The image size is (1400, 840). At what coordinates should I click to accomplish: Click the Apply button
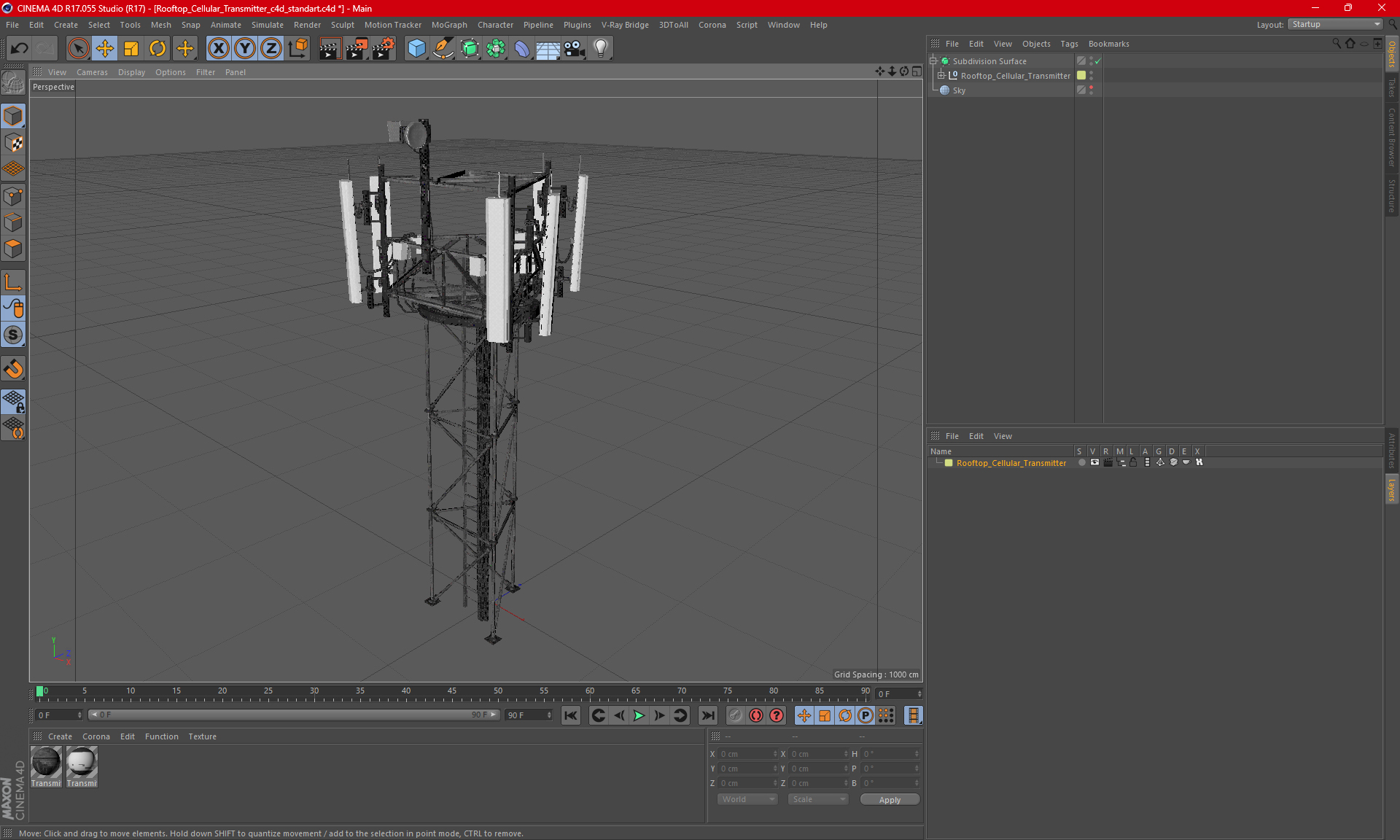[x=890, y=800]
